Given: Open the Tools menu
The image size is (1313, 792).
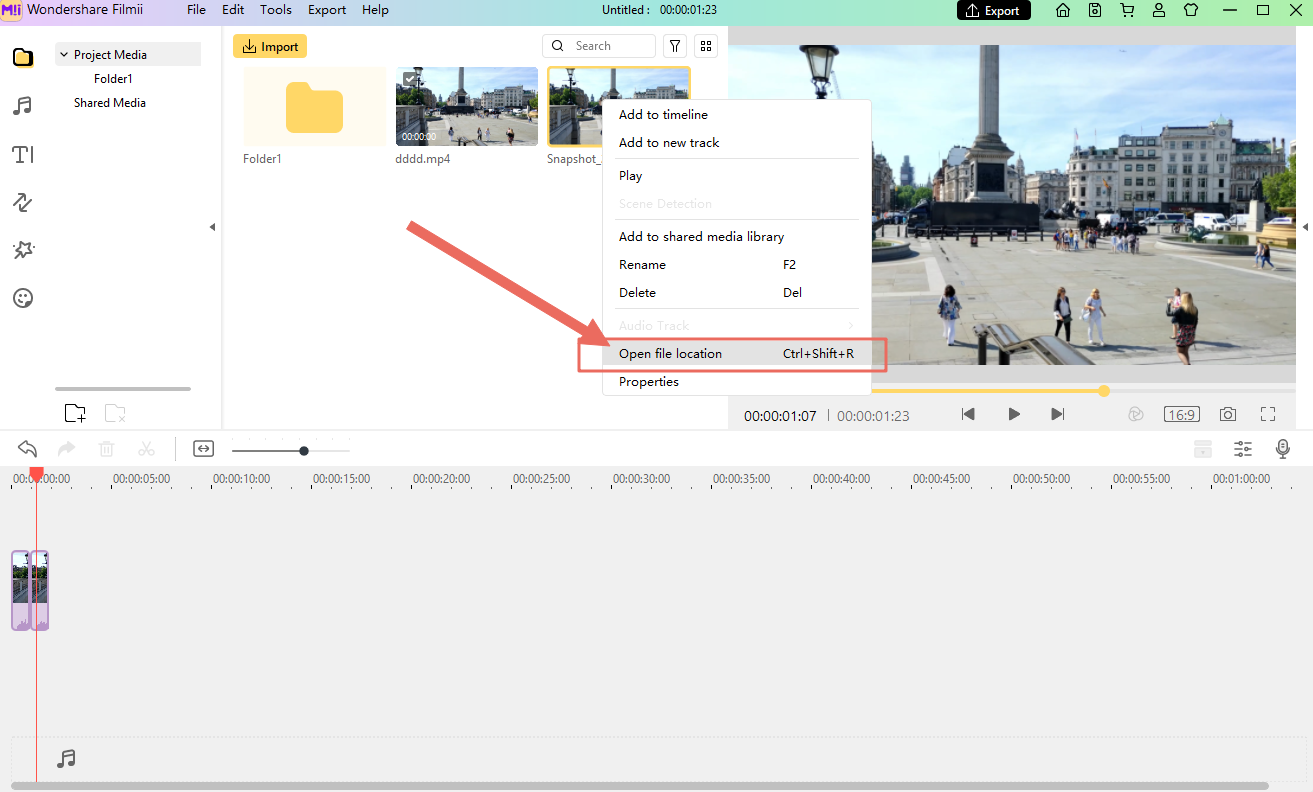Looking at the screenshot, I should pos(276,10).
